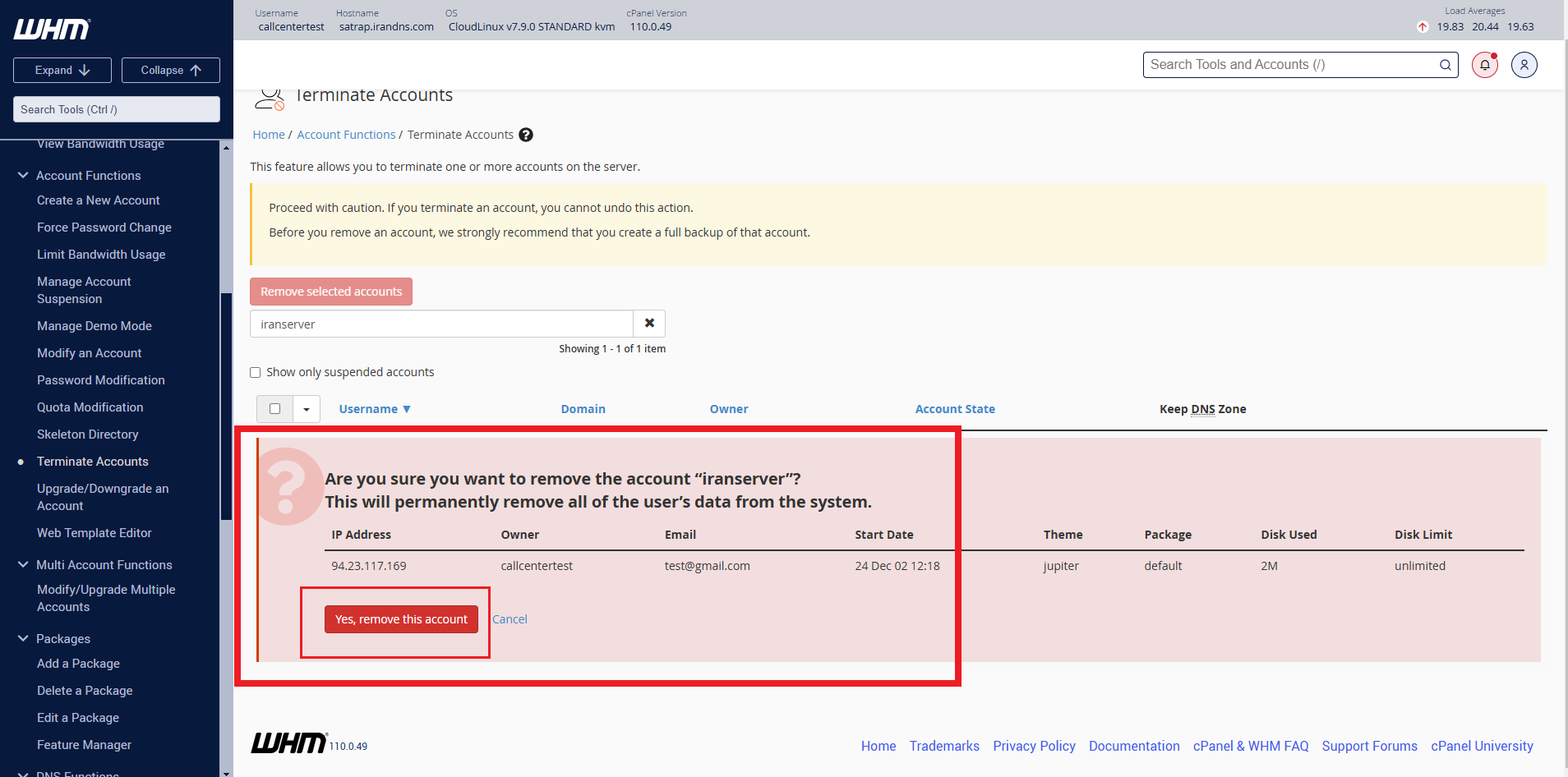Screen dimensions: 1568x777
Task: Clear the iranserver search filter with X
Action: [x=649, y=324]
